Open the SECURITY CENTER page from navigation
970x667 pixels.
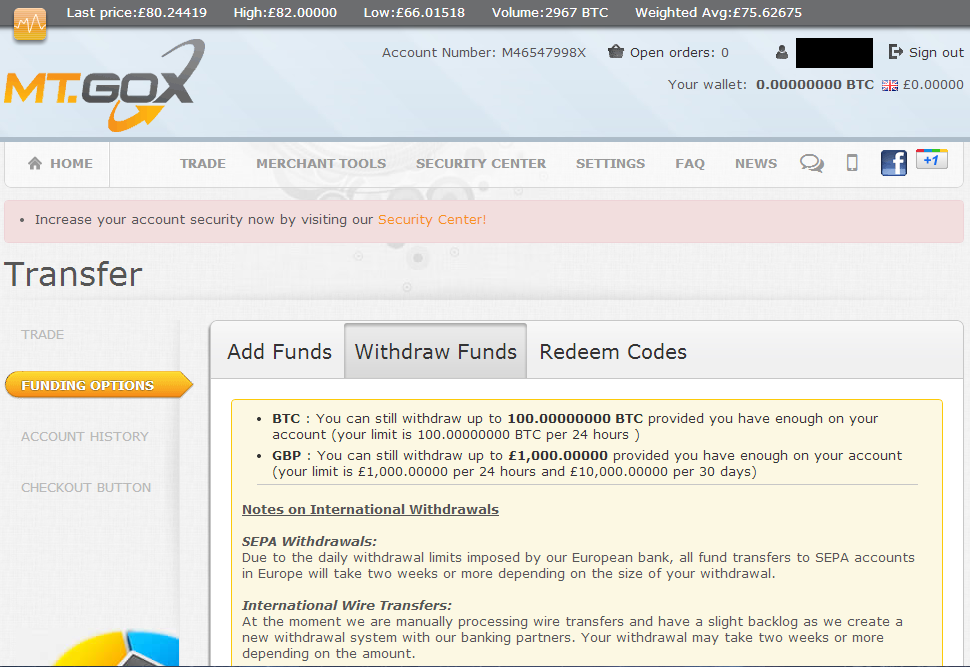[481, 162]
